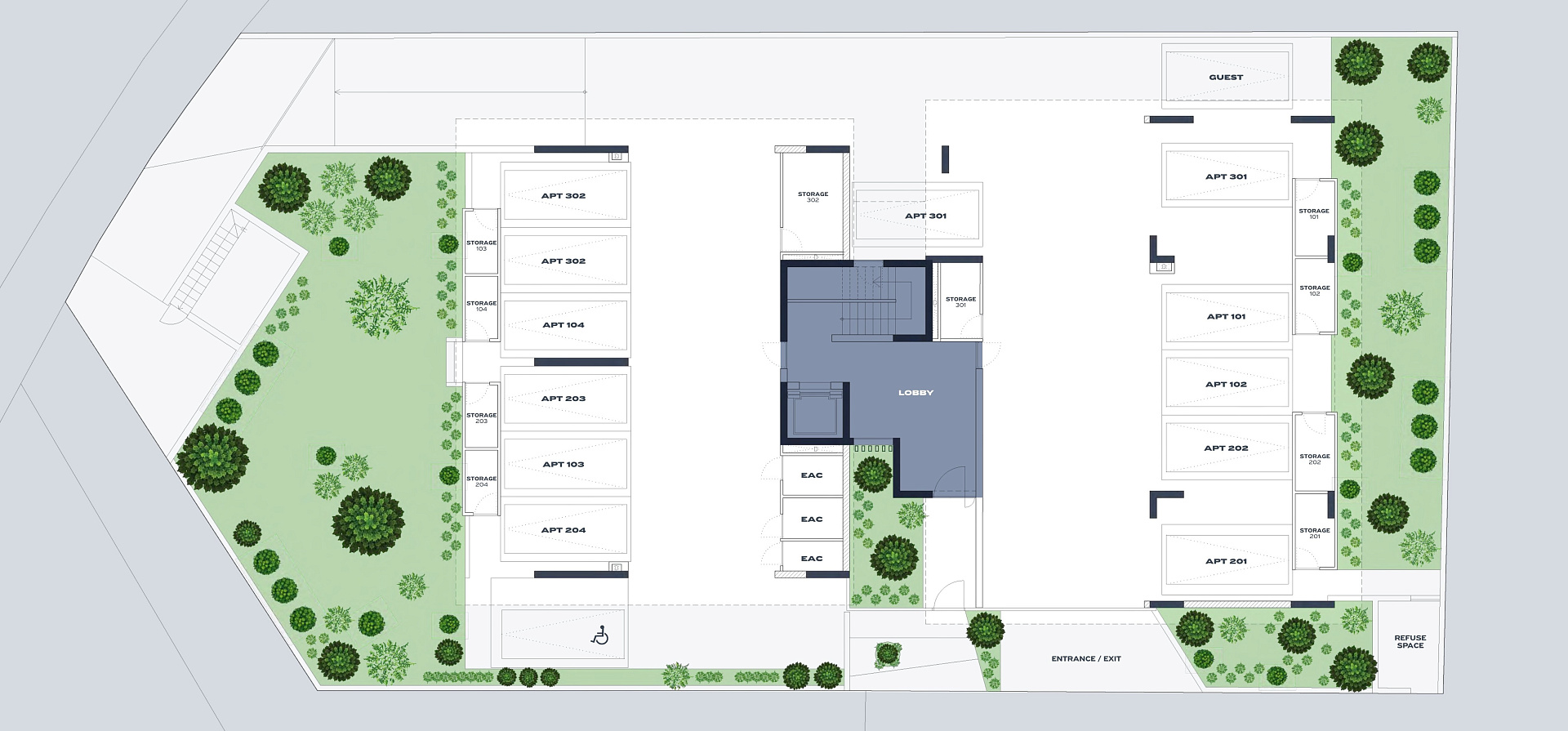
Task: Select the Lobby area
Action: click(x=915, y=393)
